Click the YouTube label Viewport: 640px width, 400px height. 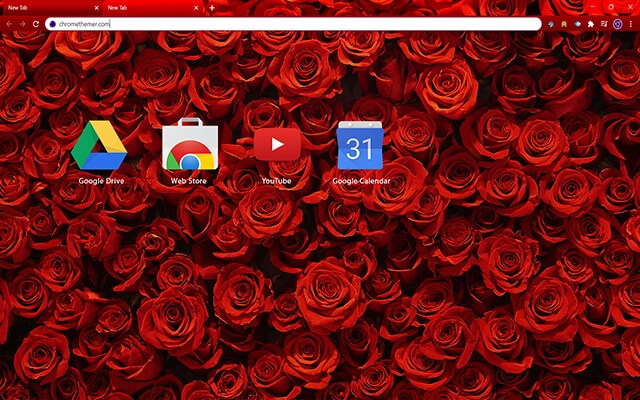(276, 181)
